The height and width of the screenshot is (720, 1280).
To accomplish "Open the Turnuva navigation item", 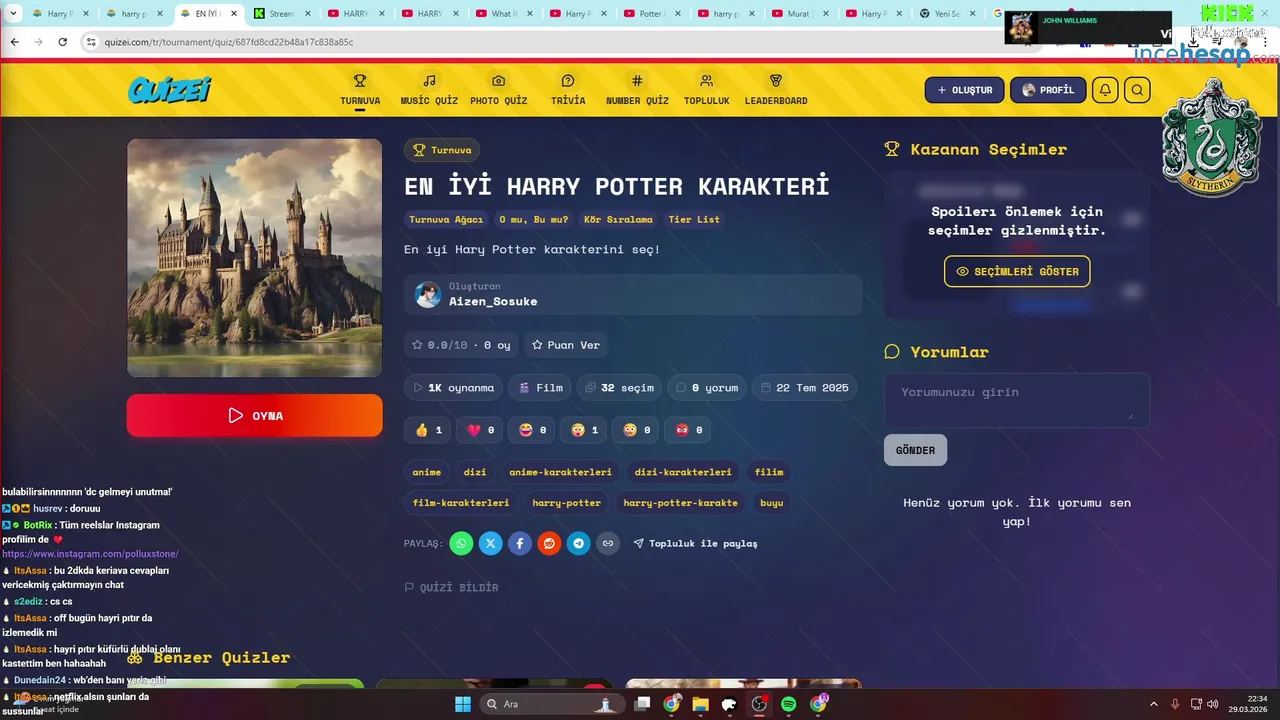I will 360,90.
